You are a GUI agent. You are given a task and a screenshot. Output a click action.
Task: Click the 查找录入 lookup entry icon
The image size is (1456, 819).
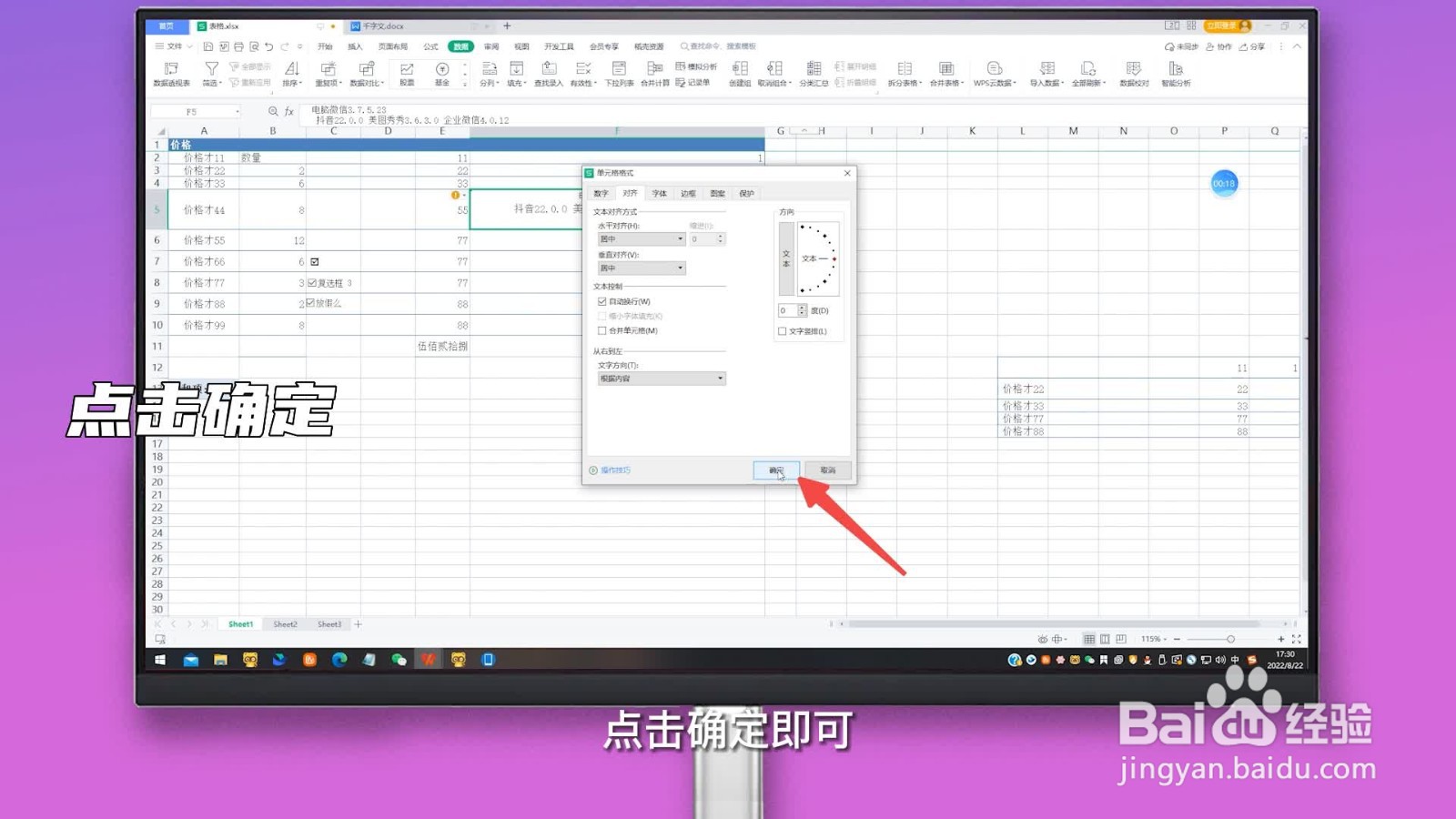tap(549, 69)
